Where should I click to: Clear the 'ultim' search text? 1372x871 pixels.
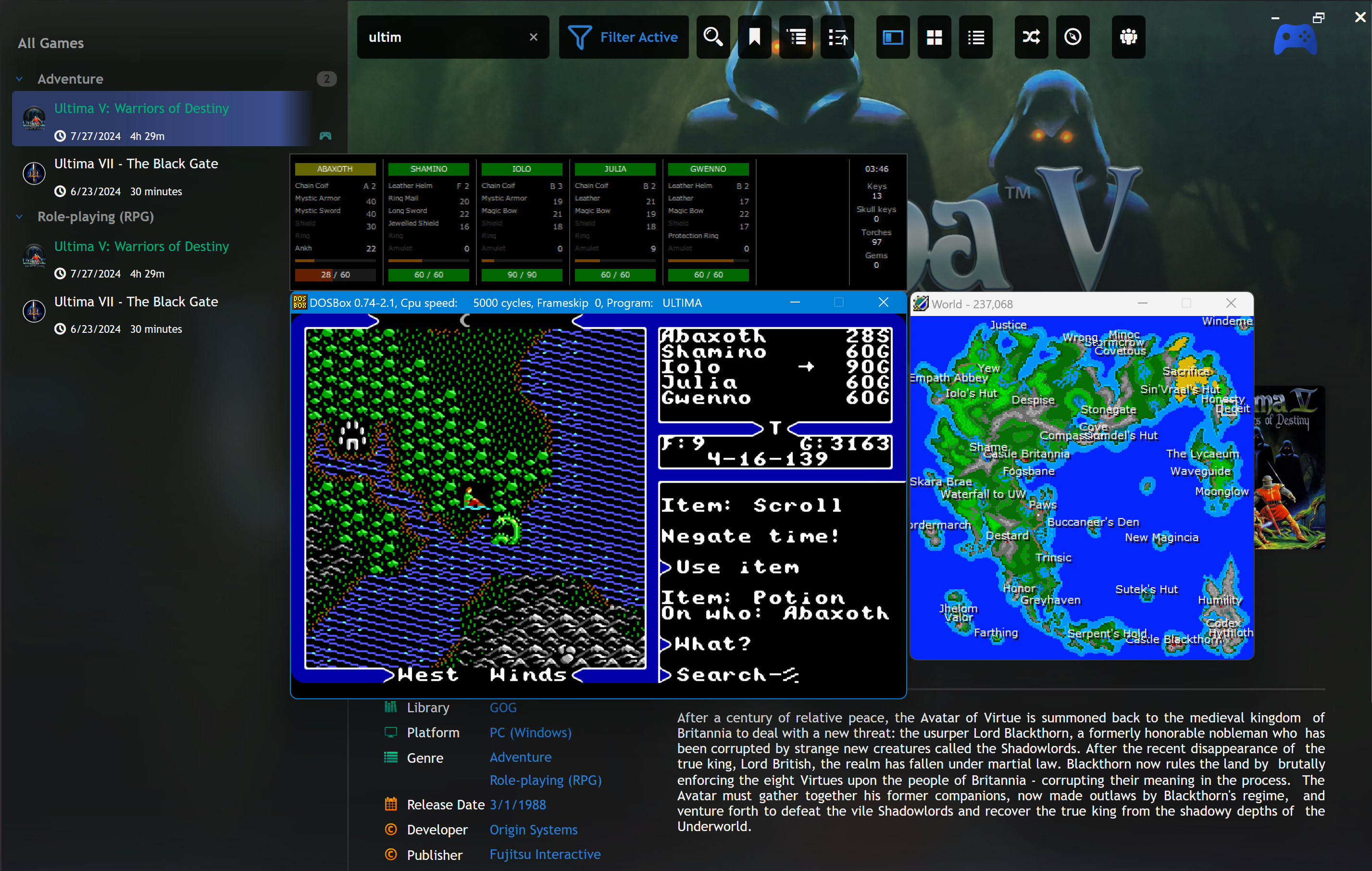point(533,37)
